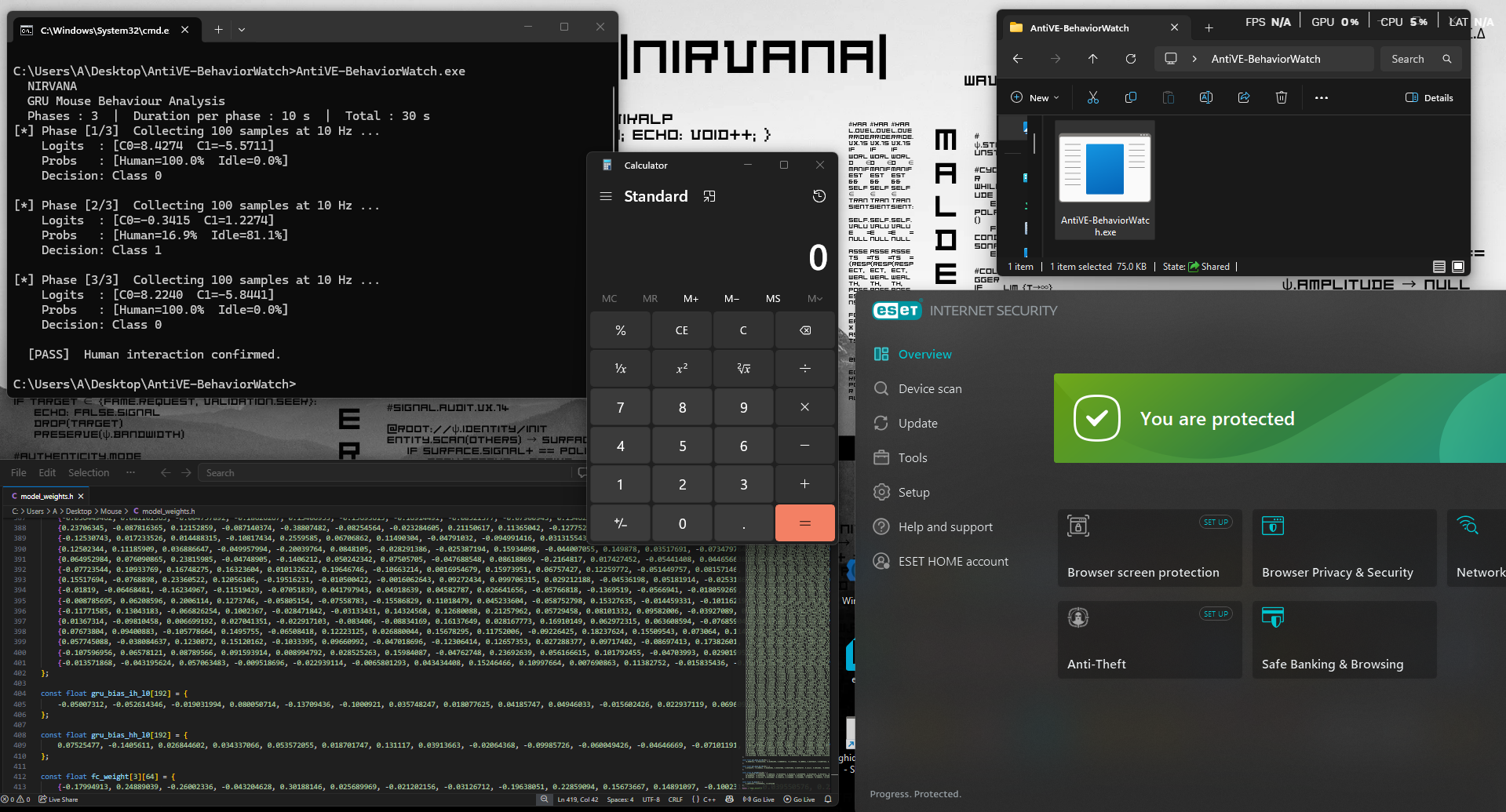Expand the New dropdown in File Explorer

pyautogui.click(x=1035, y=98)
